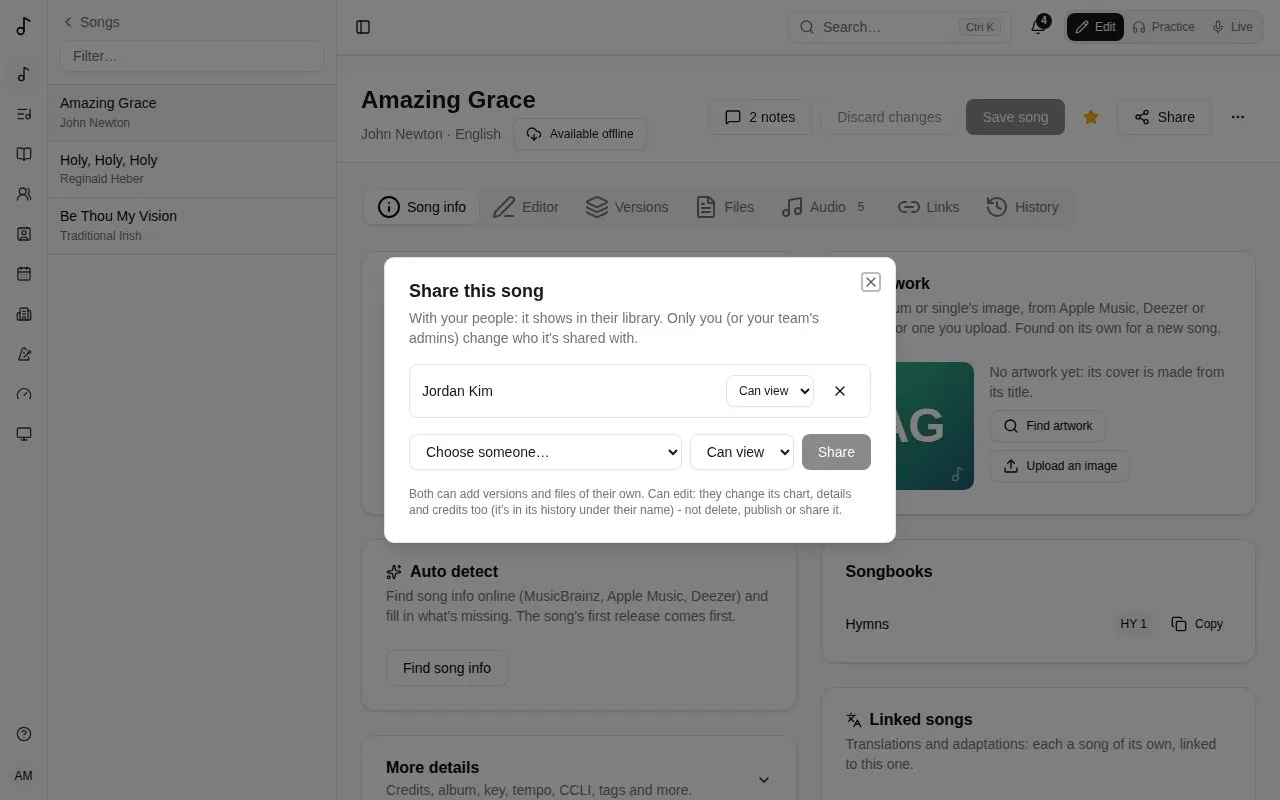Switch to Live mode
This screenshot has height=800, width=1280.
[1232, 27]
